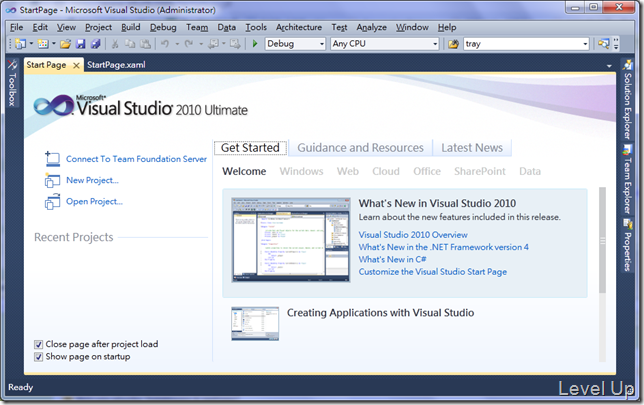644x405 pixels.
Task: Click the What's New IDE screenshot thumbnail
Action: [291, 240]
